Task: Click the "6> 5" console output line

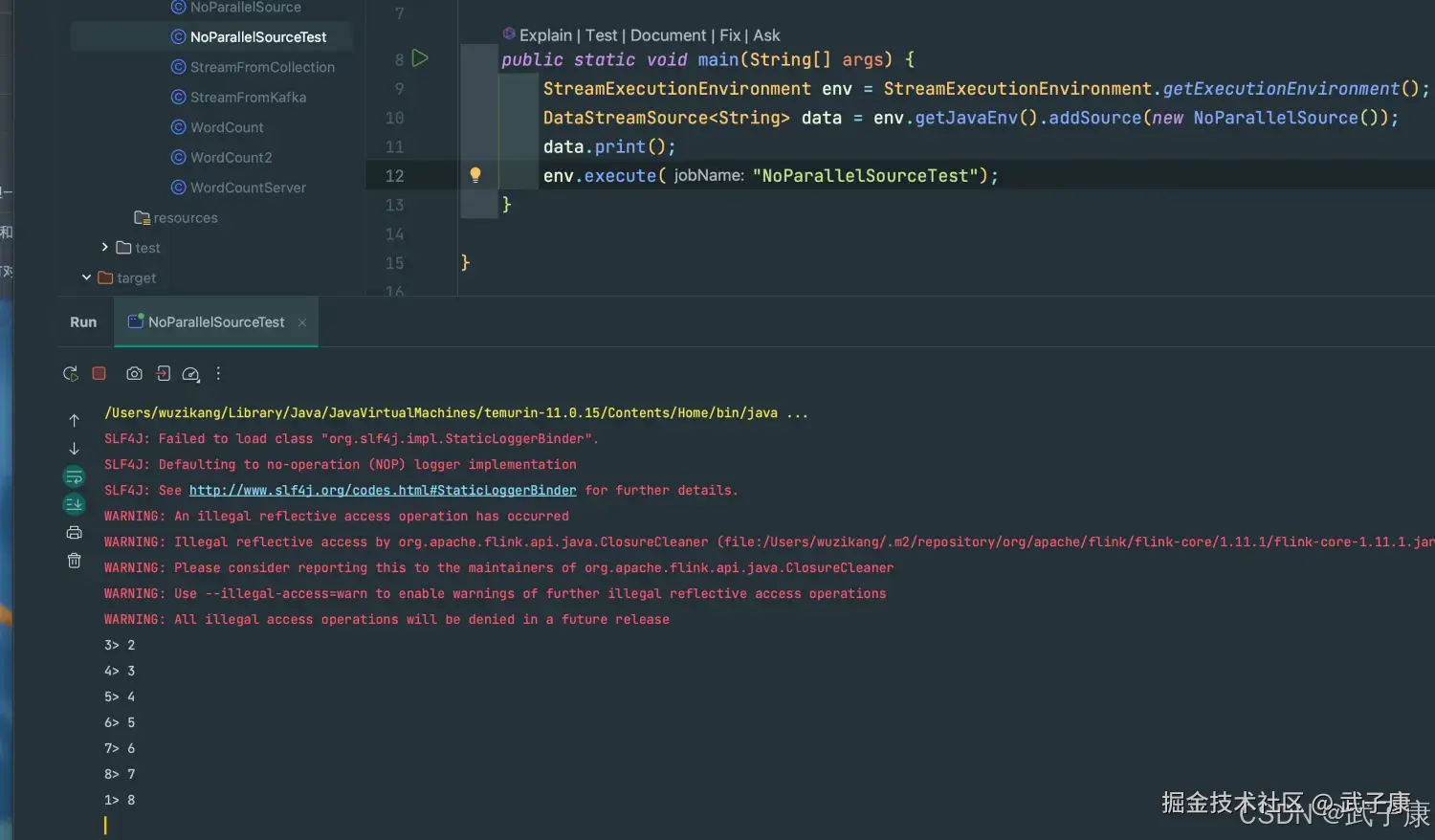Action: pyautogui.click(x=120, y=722)
